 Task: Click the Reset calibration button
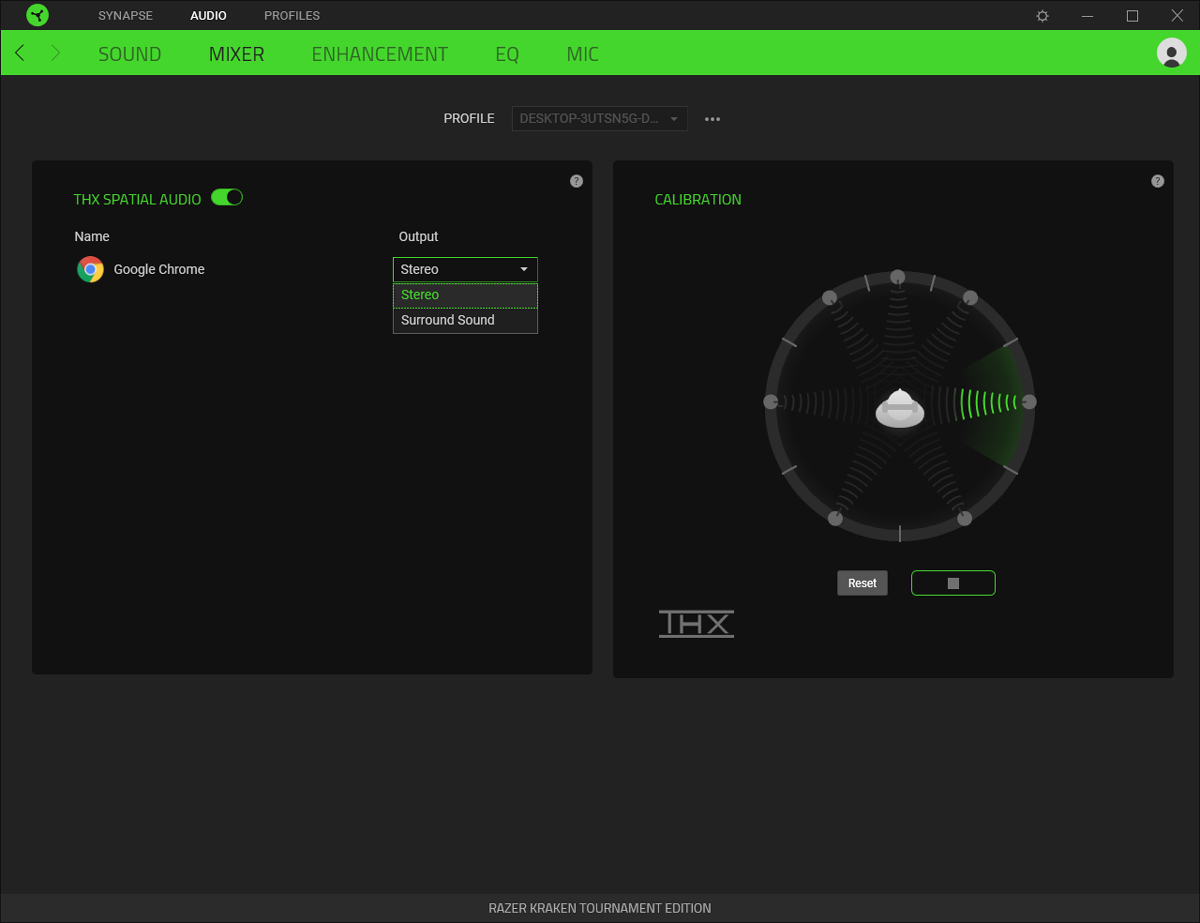pos(862,583)
